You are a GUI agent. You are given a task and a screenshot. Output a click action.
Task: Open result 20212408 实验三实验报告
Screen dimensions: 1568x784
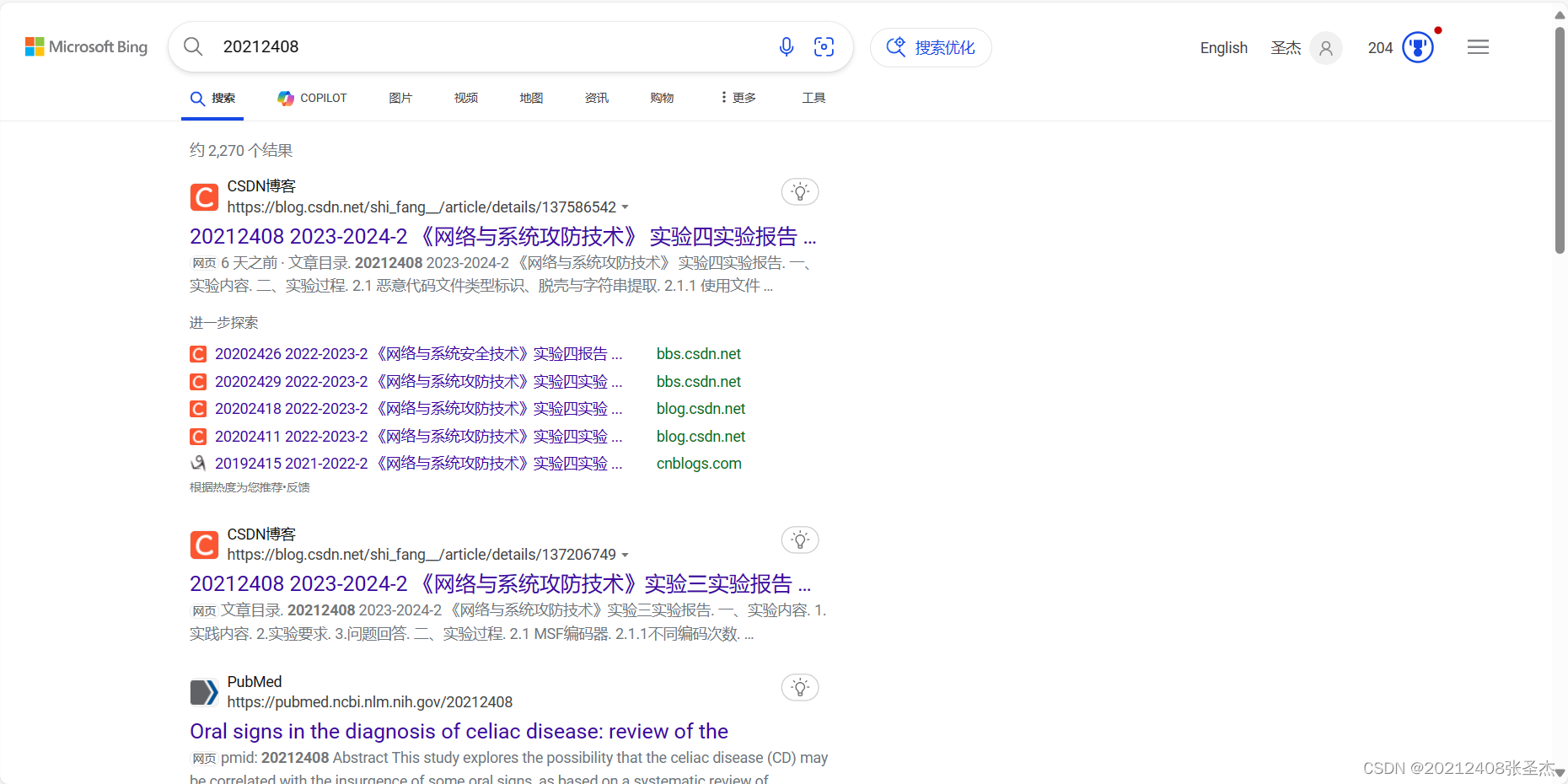click(x=500, y=584)
